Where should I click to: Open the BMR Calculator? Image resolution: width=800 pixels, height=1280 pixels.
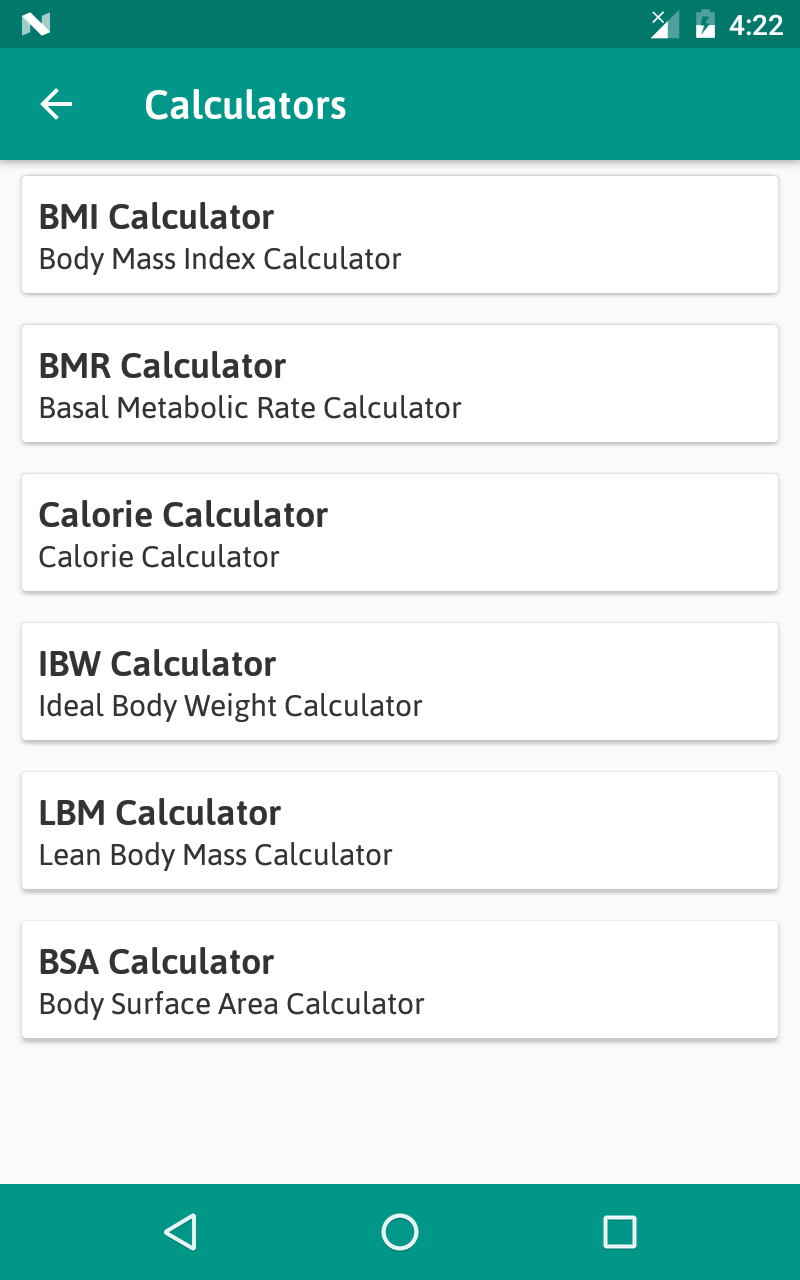point(400,383)
